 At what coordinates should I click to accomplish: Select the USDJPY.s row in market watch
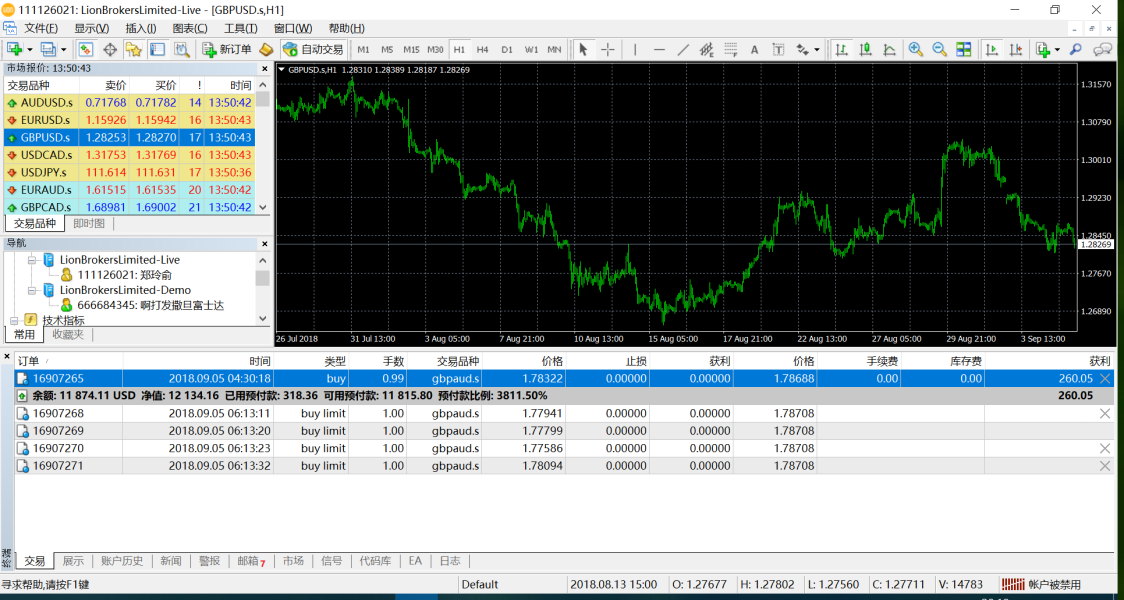[46, 172]
